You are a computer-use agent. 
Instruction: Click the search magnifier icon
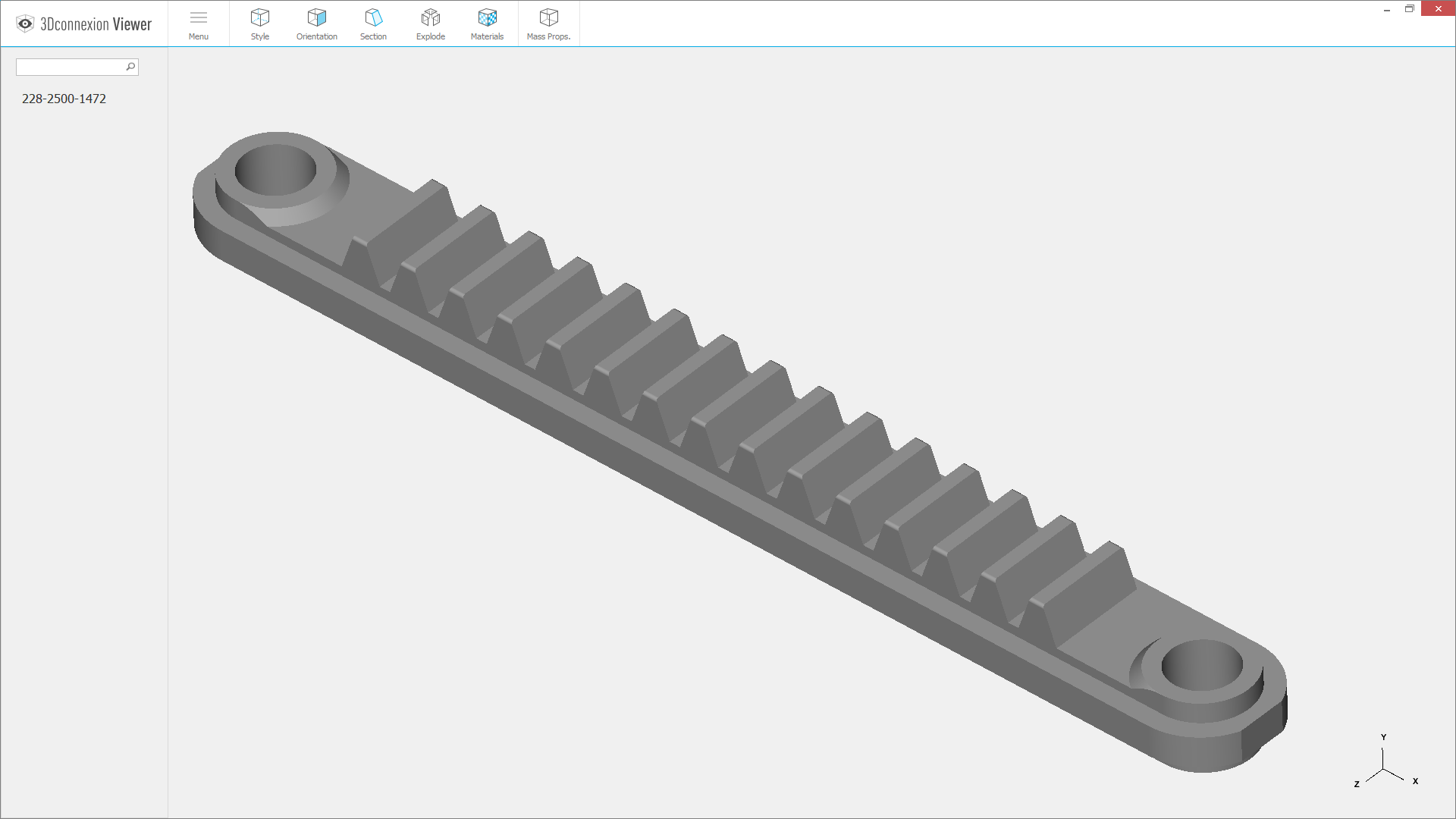coord(130,67)
